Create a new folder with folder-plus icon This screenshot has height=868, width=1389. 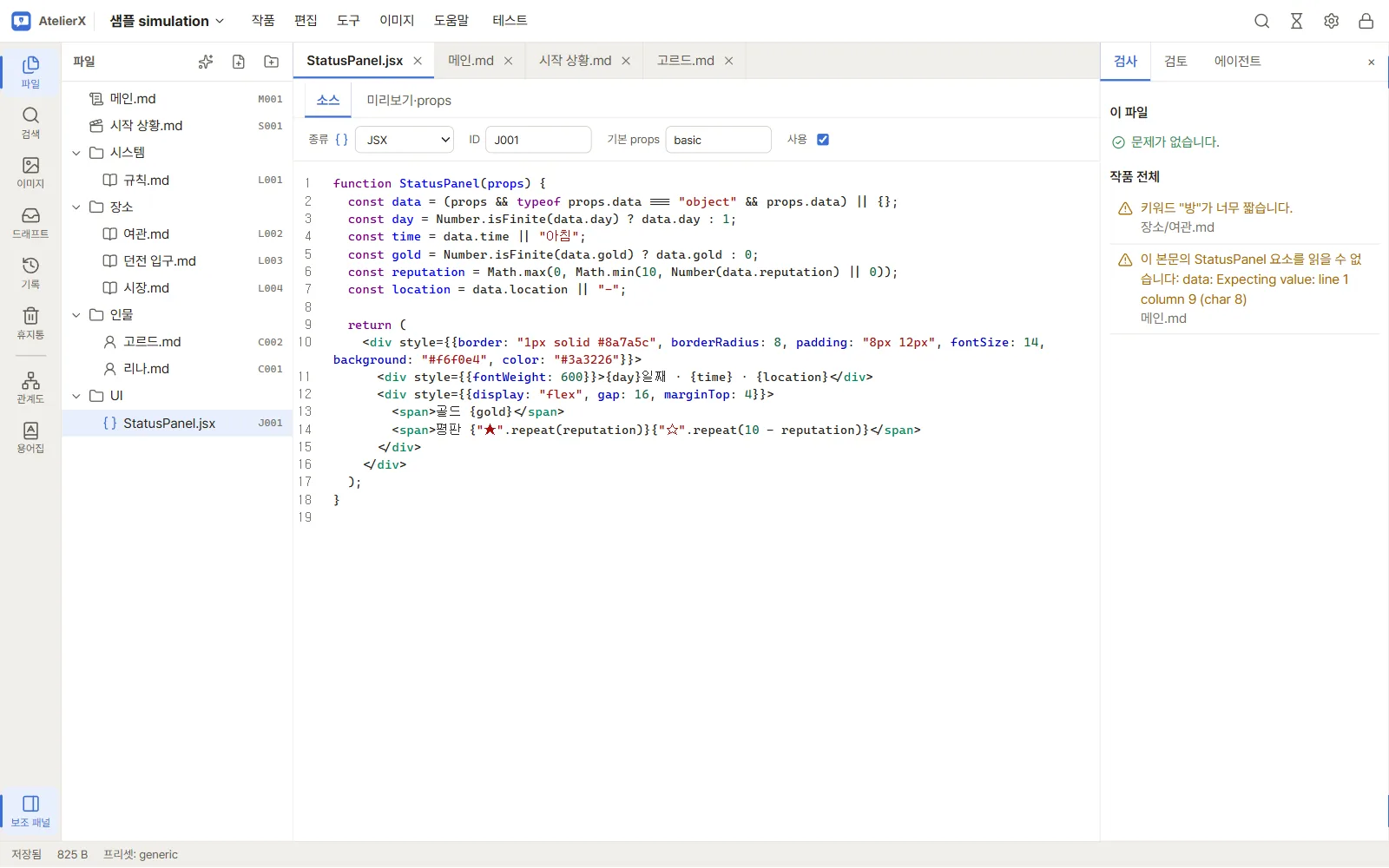tap(272, 62)
